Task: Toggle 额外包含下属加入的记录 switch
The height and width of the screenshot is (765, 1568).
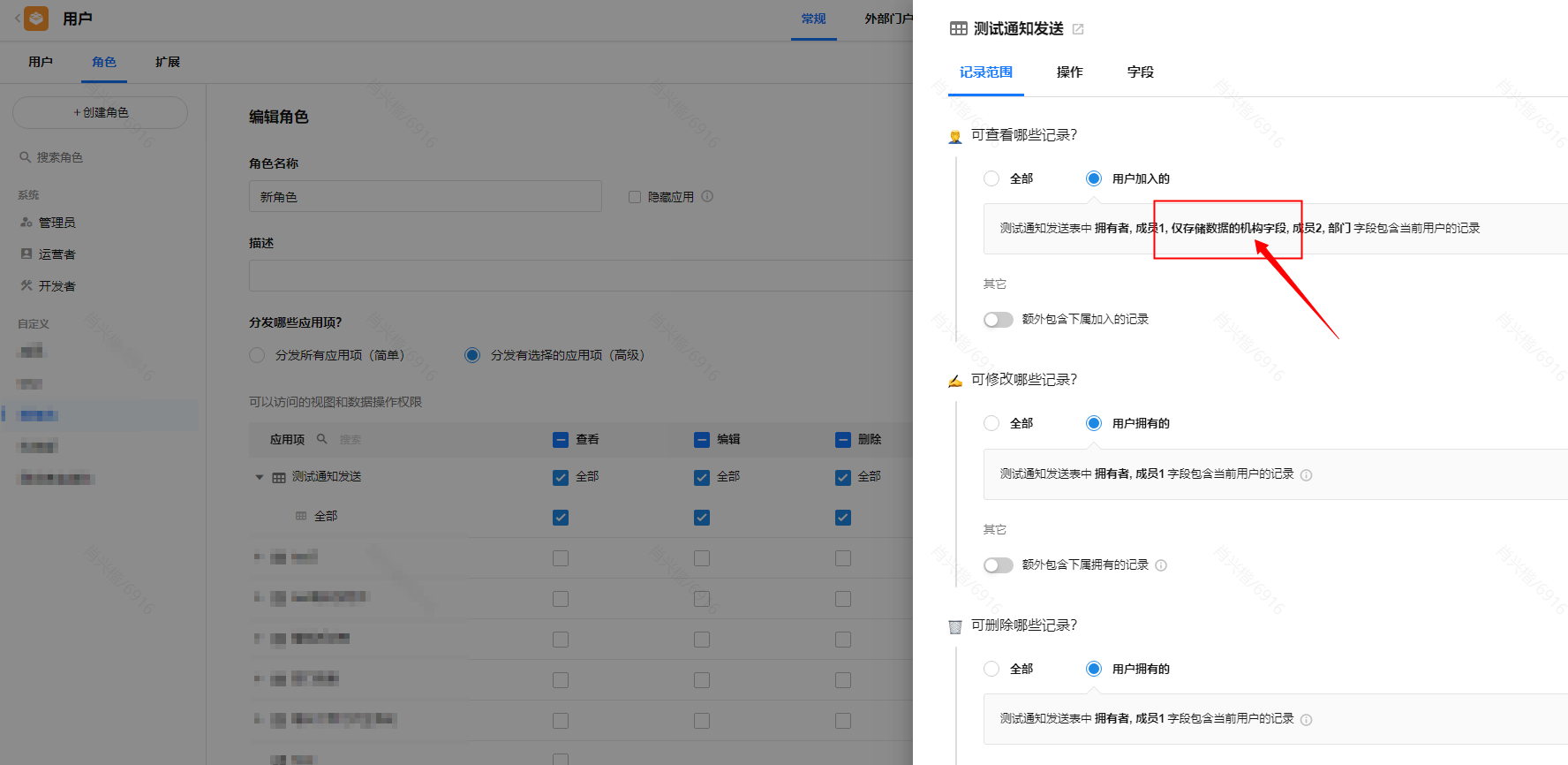Action: (x=999, y=320)
